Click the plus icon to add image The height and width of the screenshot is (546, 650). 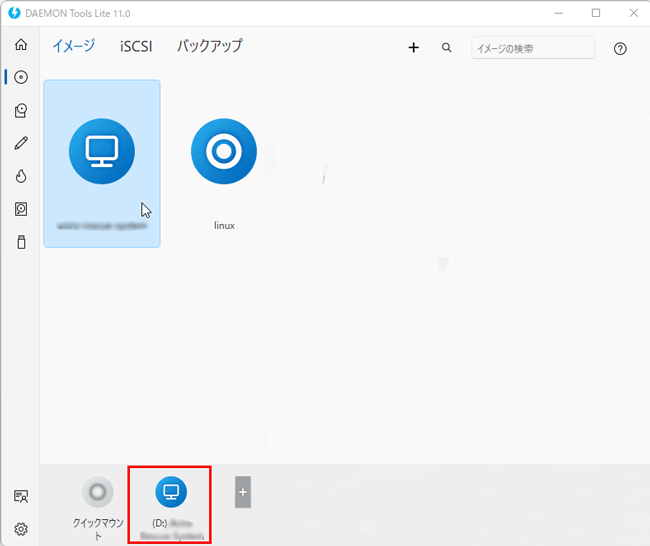pyautogui.click(x=414, y=48)
